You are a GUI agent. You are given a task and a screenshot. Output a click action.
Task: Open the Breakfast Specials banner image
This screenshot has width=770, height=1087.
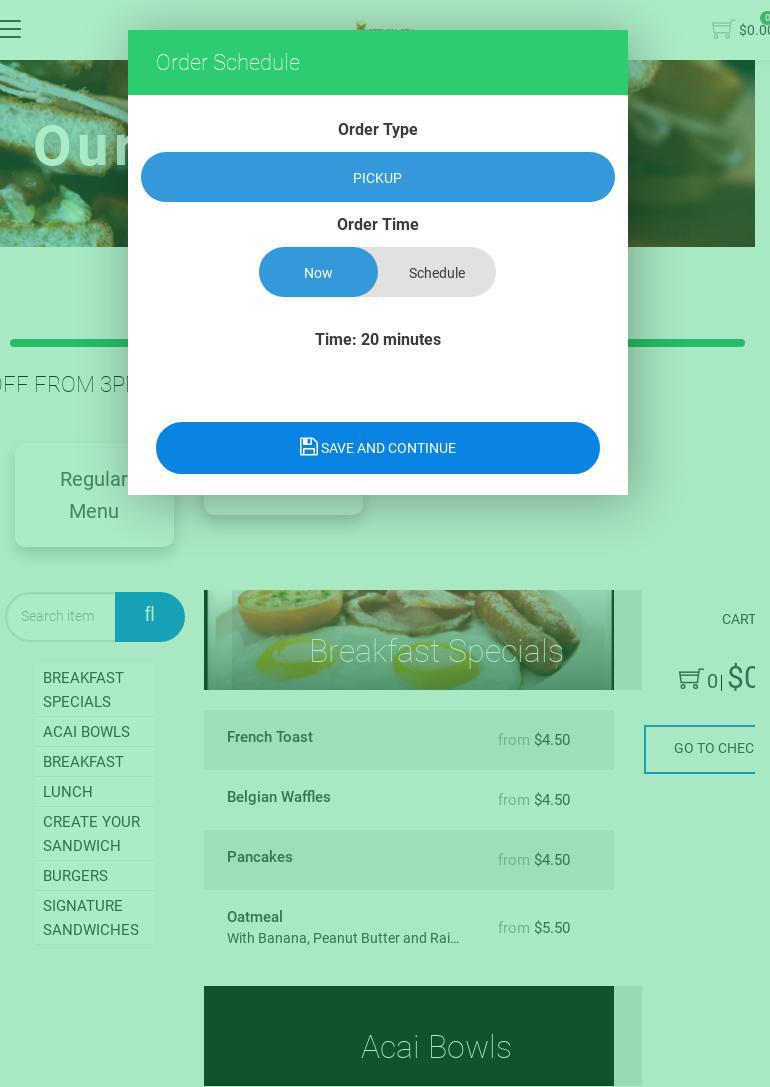[409, 640]
